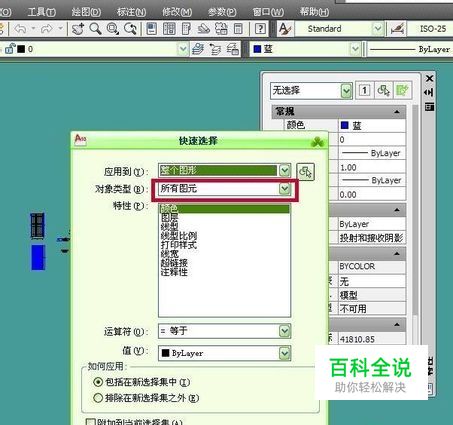The width and height of the screenshot is (453, 425).
Task: Open the 值 ByLayer dropdown
Action: pyautogui.click(x=285, y=353)
